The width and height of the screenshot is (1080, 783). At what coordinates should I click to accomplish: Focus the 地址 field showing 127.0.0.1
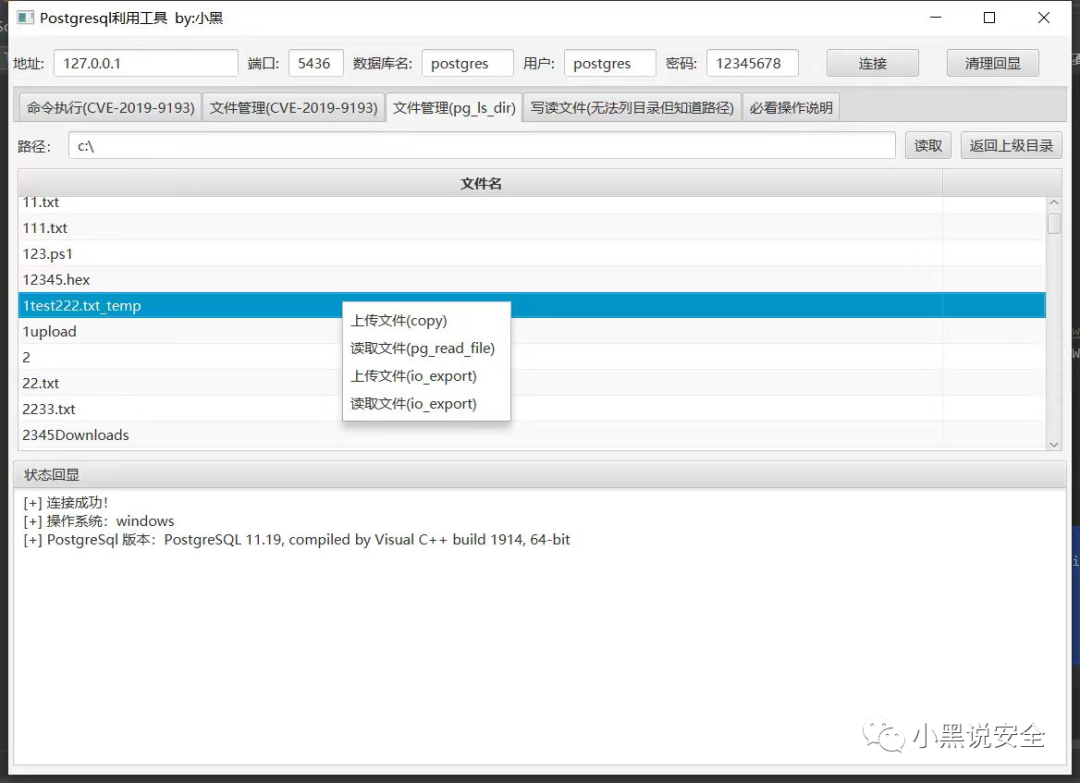(x=145, y=63)
